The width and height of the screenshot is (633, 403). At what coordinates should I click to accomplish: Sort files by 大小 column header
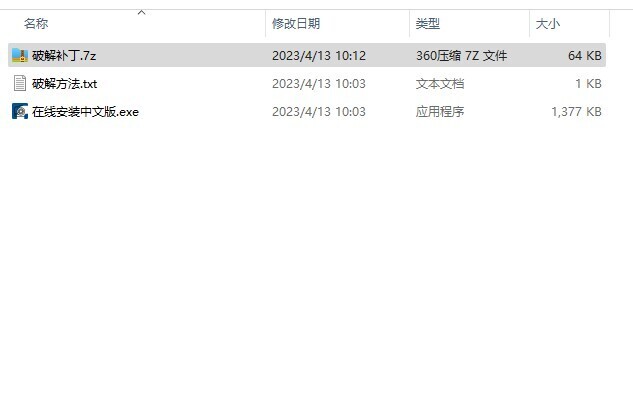click(548, 23)
